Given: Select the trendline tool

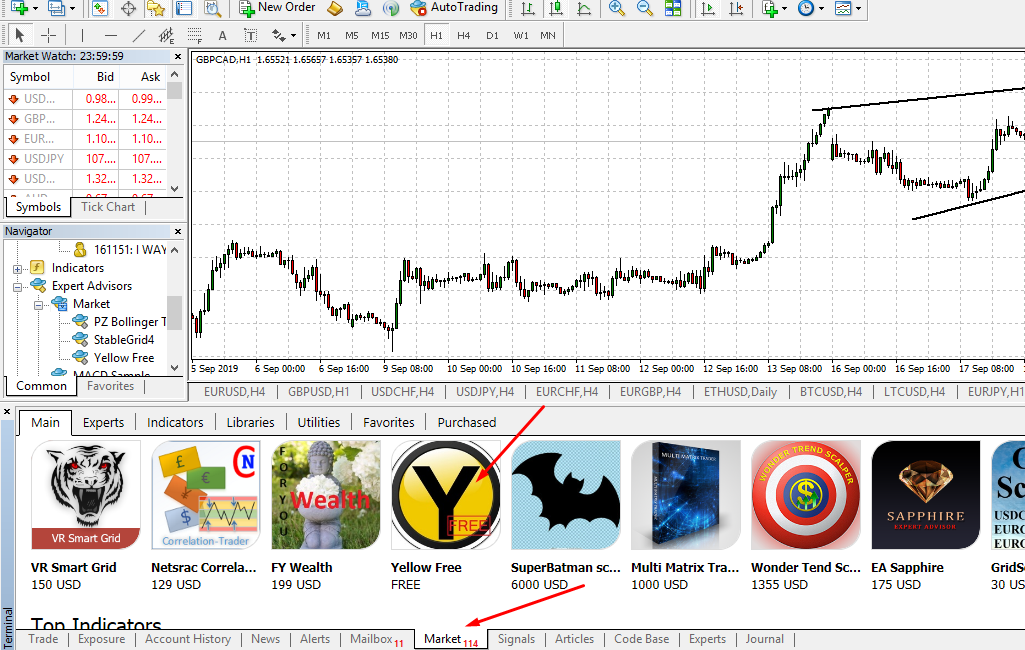Looking at the screenshot, I should point(139,35).
